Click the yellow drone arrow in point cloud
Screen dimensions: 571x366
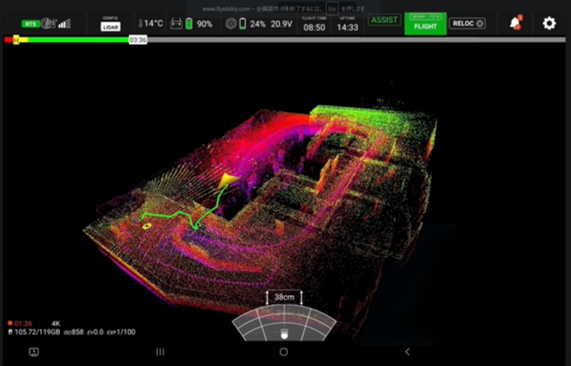[228, 180]
